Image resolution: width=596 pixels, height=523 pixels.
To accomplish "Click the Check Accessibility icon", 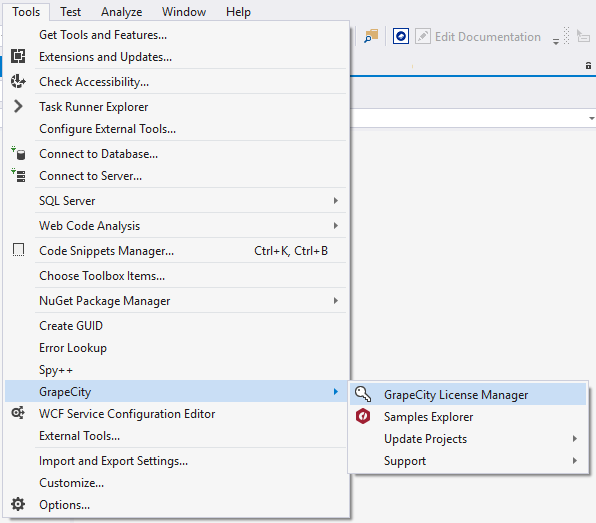I will (x=18, y=81).
